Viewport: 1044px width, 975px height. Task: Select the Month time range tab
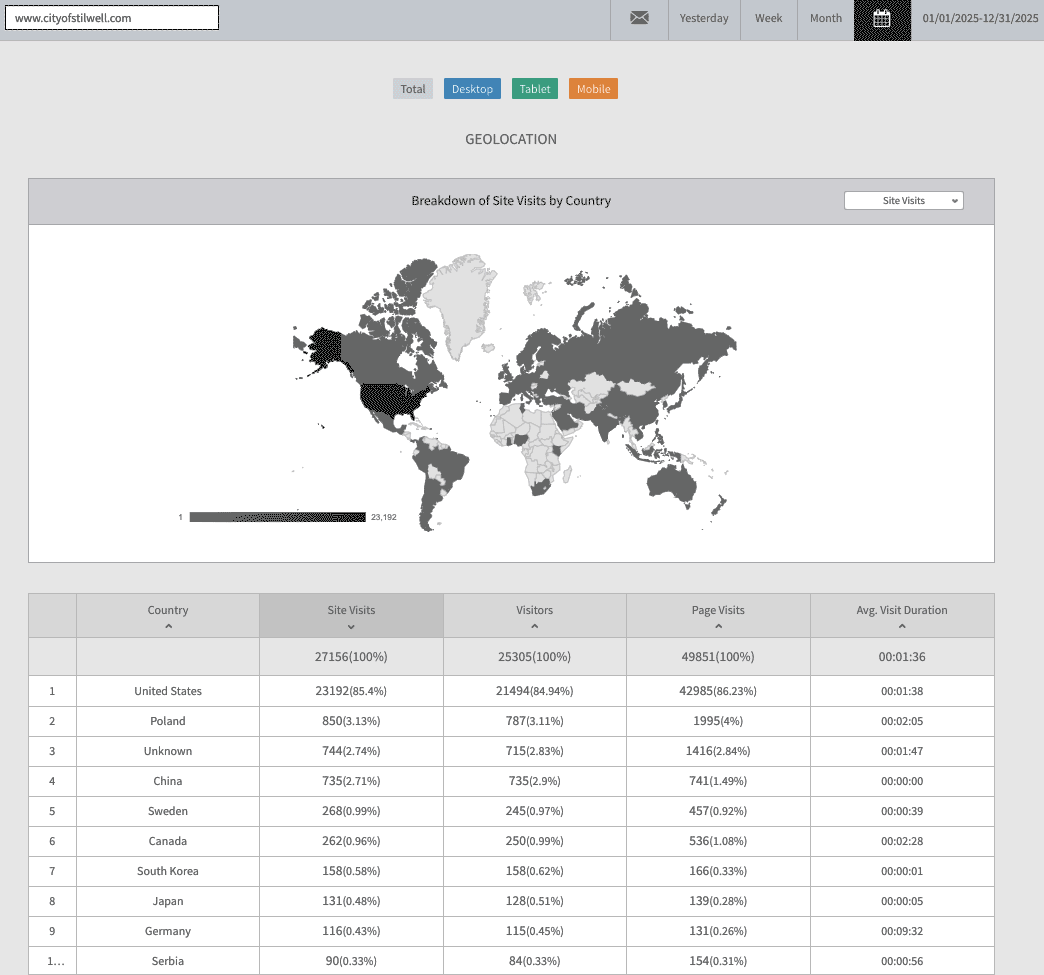(826, 18)
